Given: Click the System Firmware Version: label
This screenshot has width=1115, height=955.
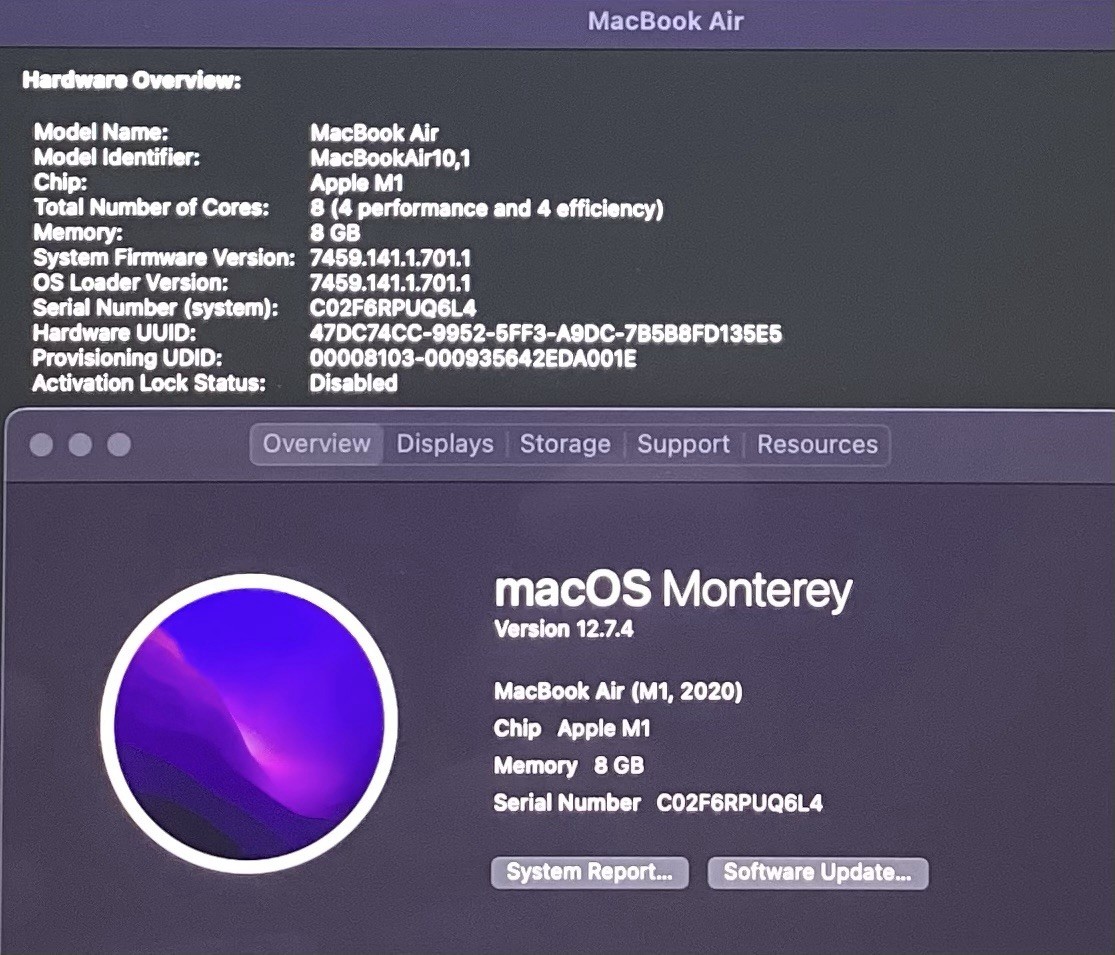Looking at the screenshot, I should point(164,258).
